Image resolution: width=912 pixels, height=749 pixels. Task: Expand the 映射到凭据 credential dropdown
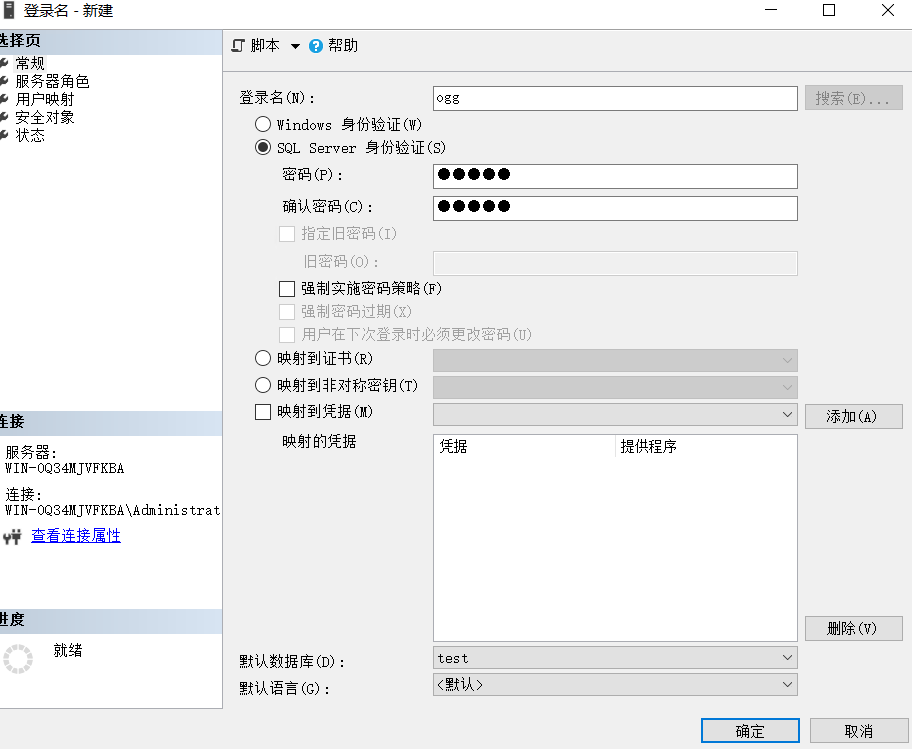tap(615, 414)
